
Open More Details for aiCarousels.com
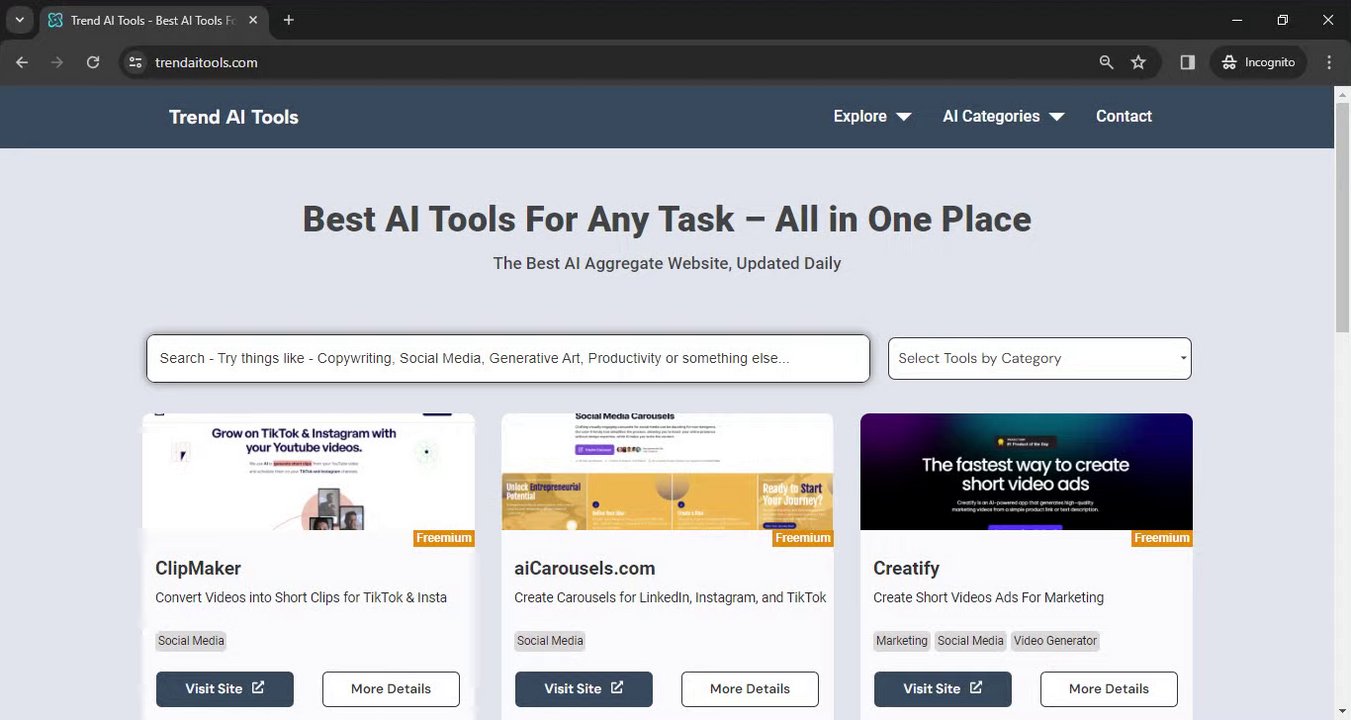(x=750, y=689)
